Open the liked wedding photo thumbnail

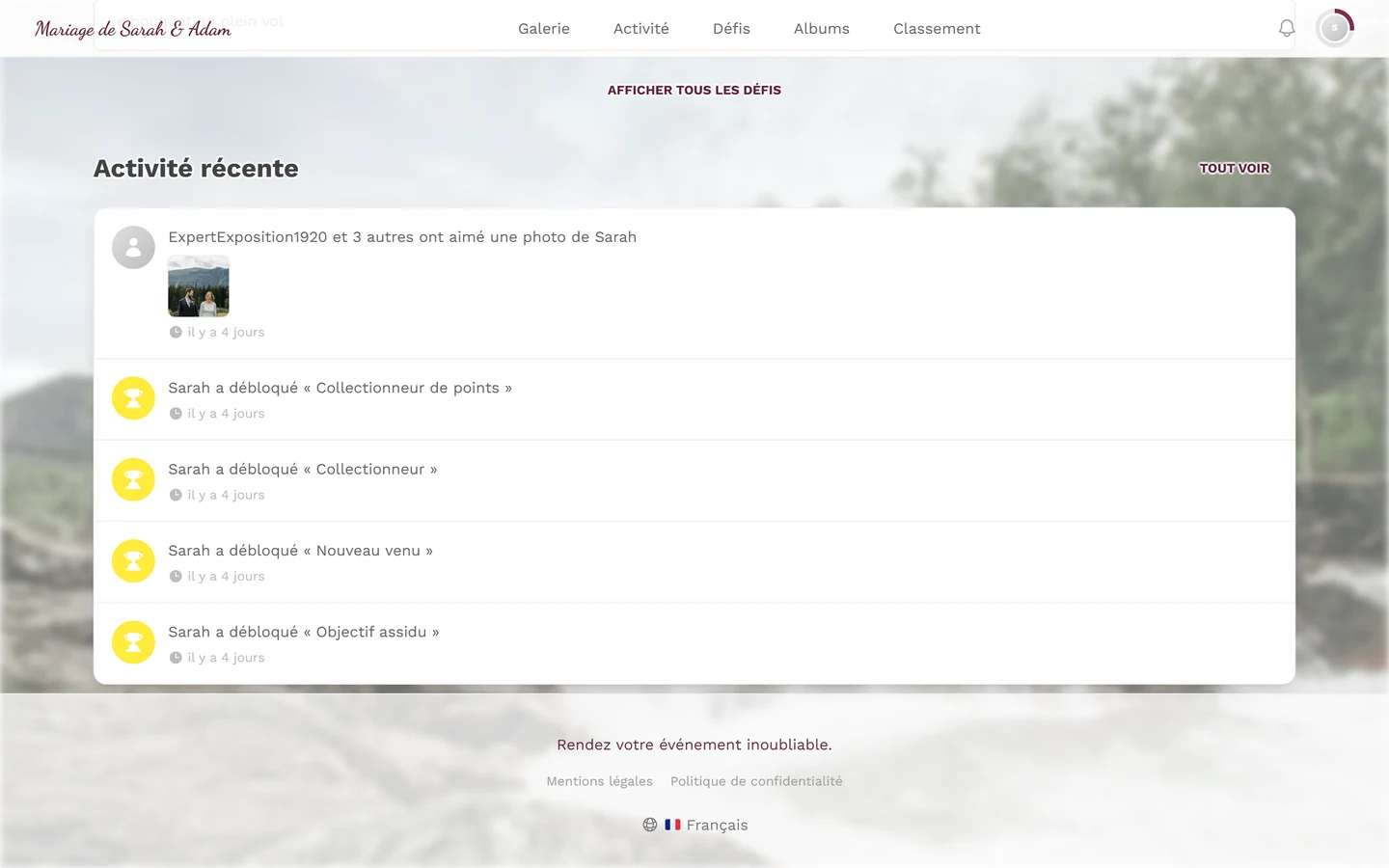click(x=199, y=286)
